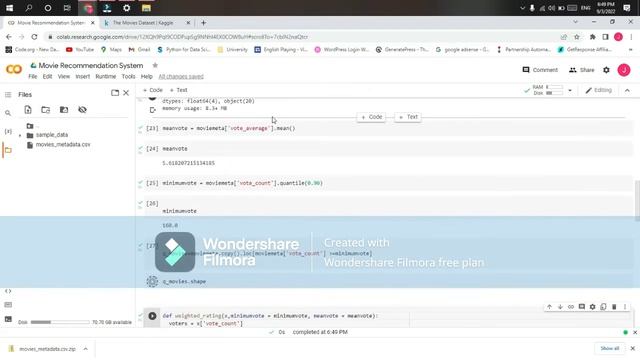Viewport: 640px width, 360px height.
Task: Open Colab settings gear
Action: pos(606,70)
